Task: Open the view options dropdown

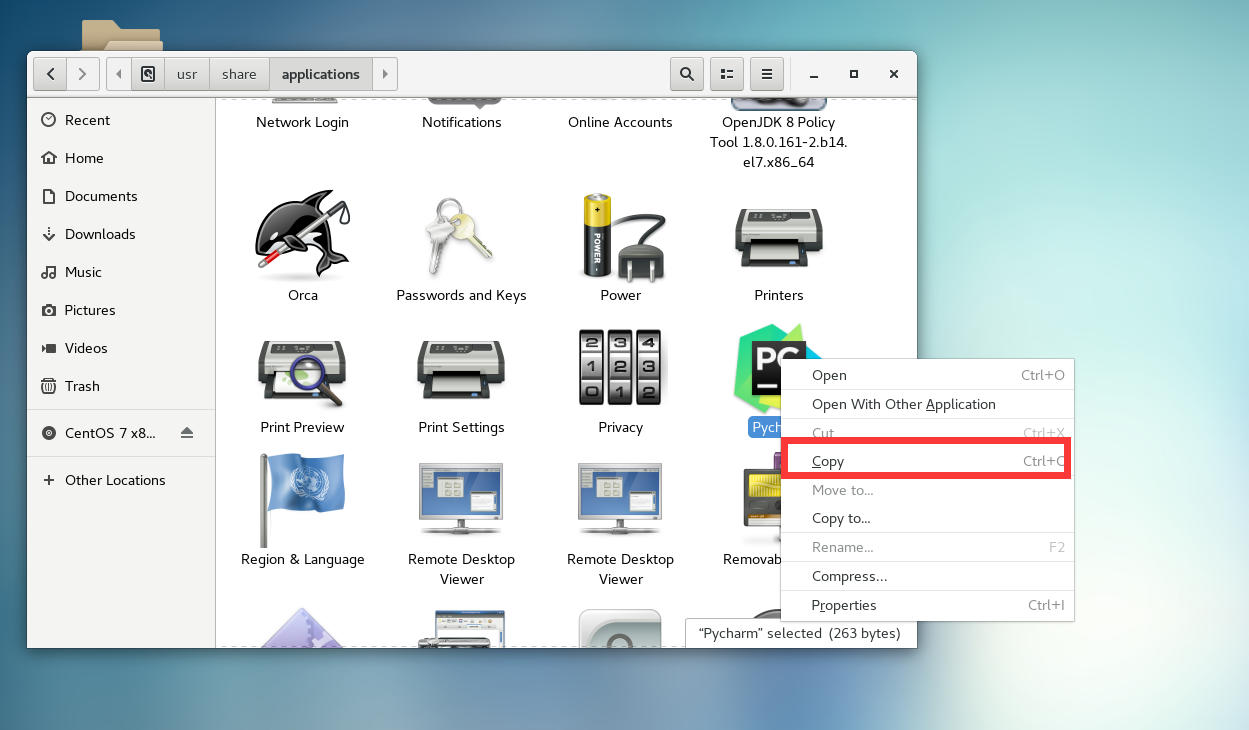Action: pos(726,74)
